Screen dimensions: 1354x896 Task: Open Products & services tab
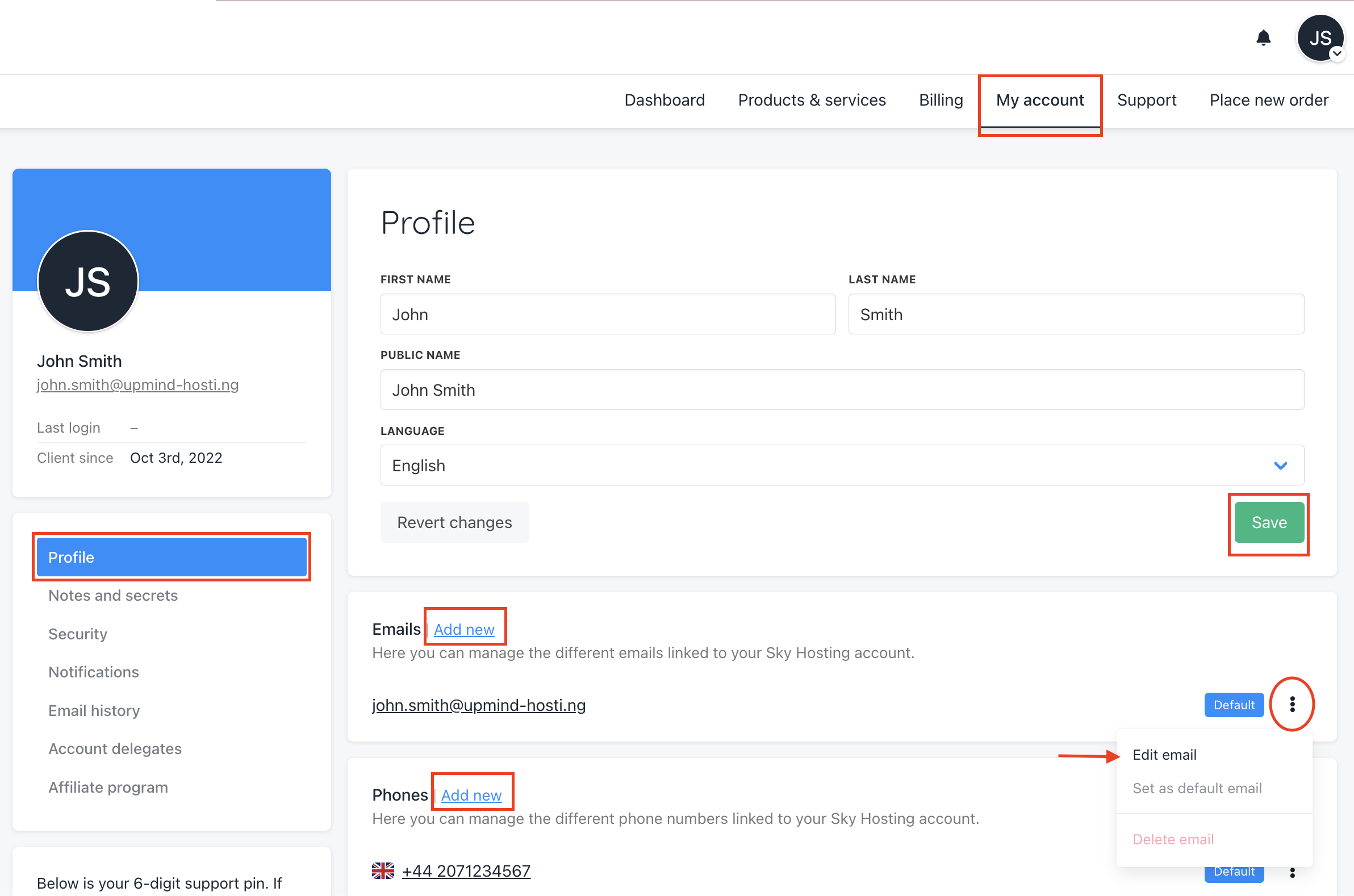(x=812, y=100)
